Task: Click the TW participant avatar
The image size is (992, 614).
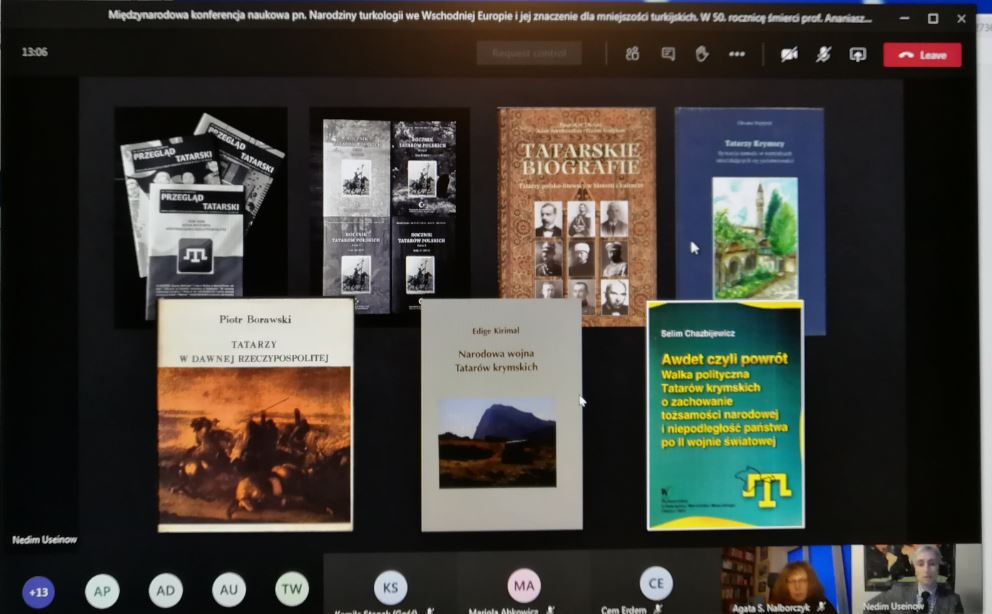Action: pyautogui.click(x=292, y=590)
